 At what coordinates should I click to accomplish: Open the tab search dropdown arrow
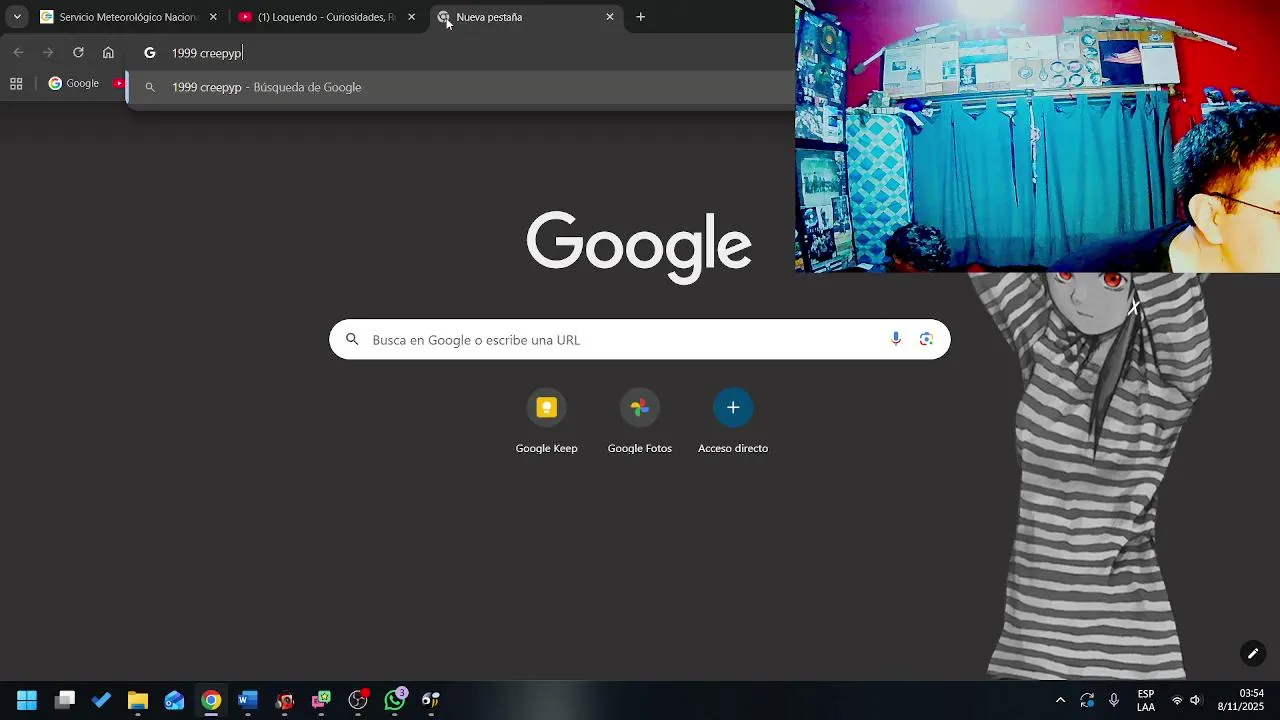point(17,17)
